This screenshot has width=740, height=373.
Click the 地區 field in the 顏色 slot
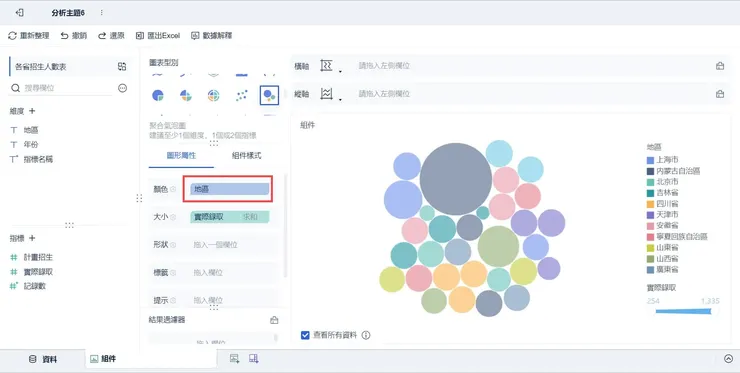coord(230,189)
